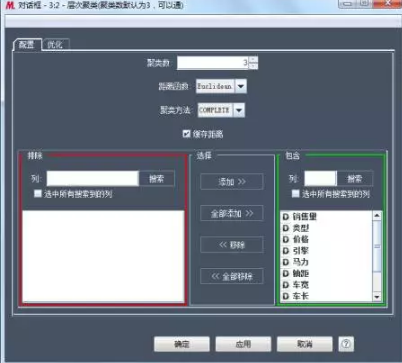The image size is (402, 363).
Task: Increase cluster count with up stepper arrow
Action: (253, 59)
